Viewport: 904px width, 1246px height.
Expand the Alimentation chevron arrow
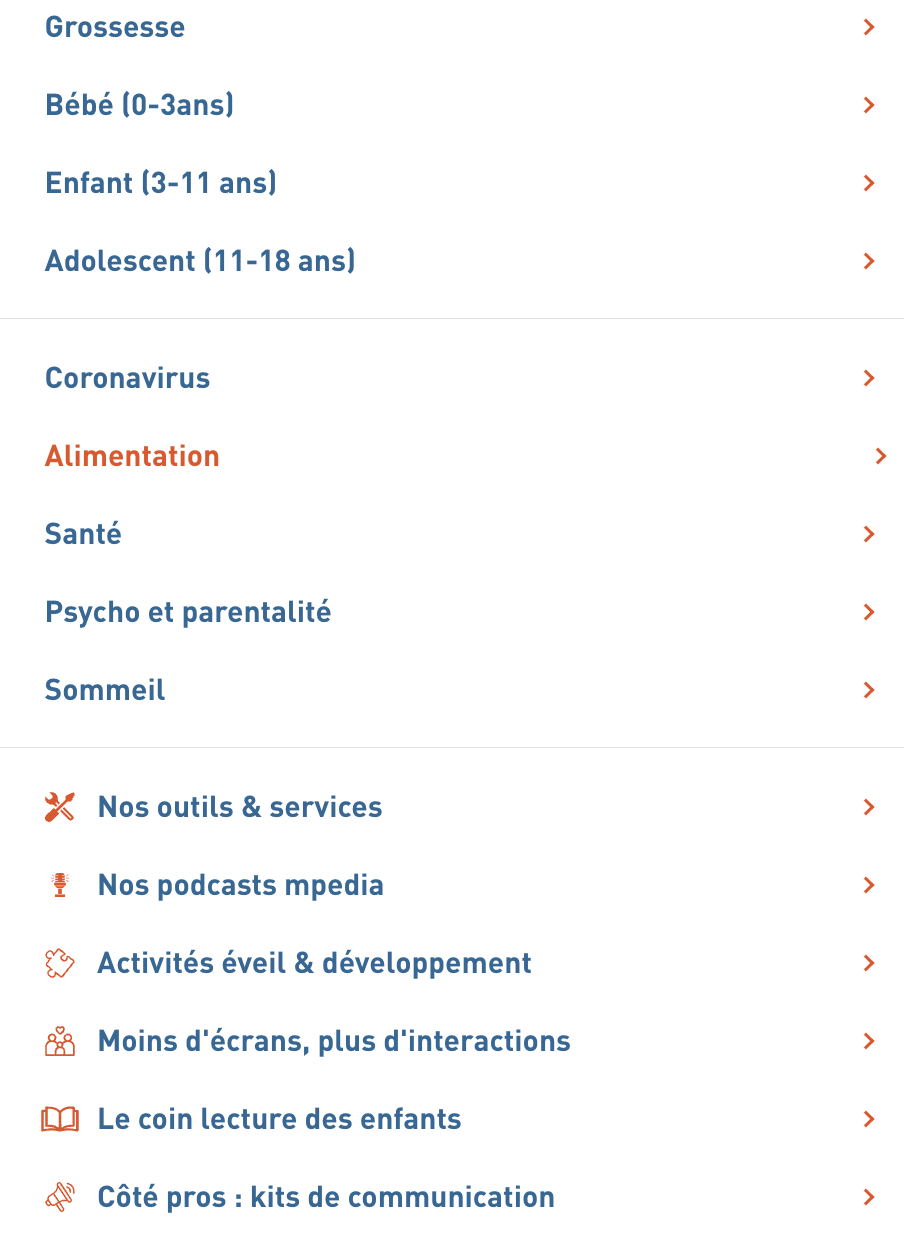click(x=880, y=456)
